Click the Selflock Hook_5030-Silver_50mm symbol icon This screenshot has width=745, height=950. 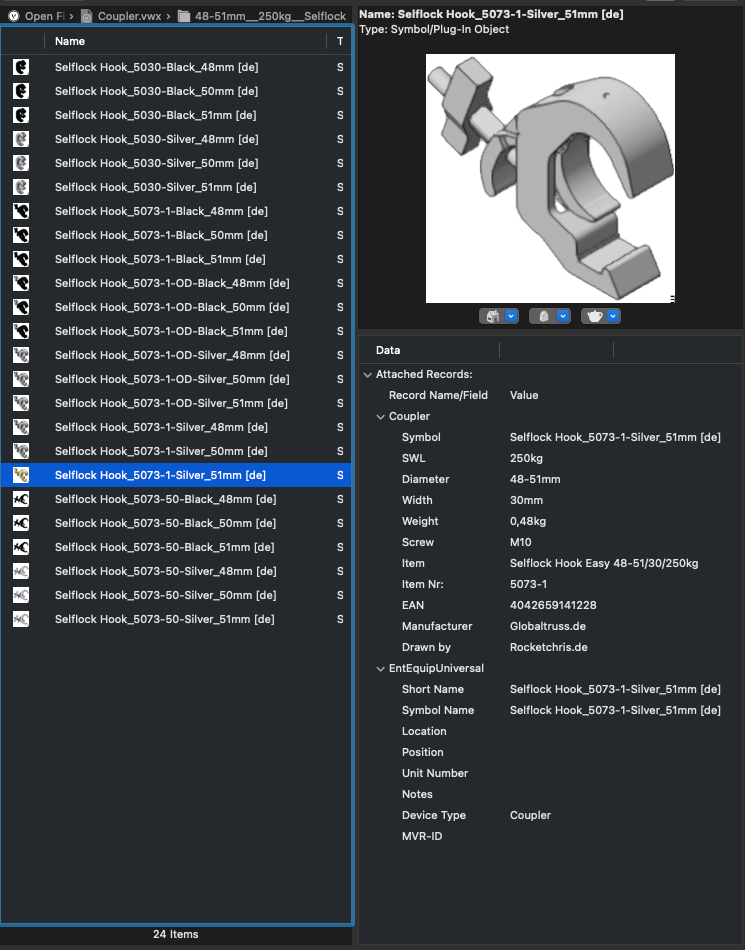21,163
